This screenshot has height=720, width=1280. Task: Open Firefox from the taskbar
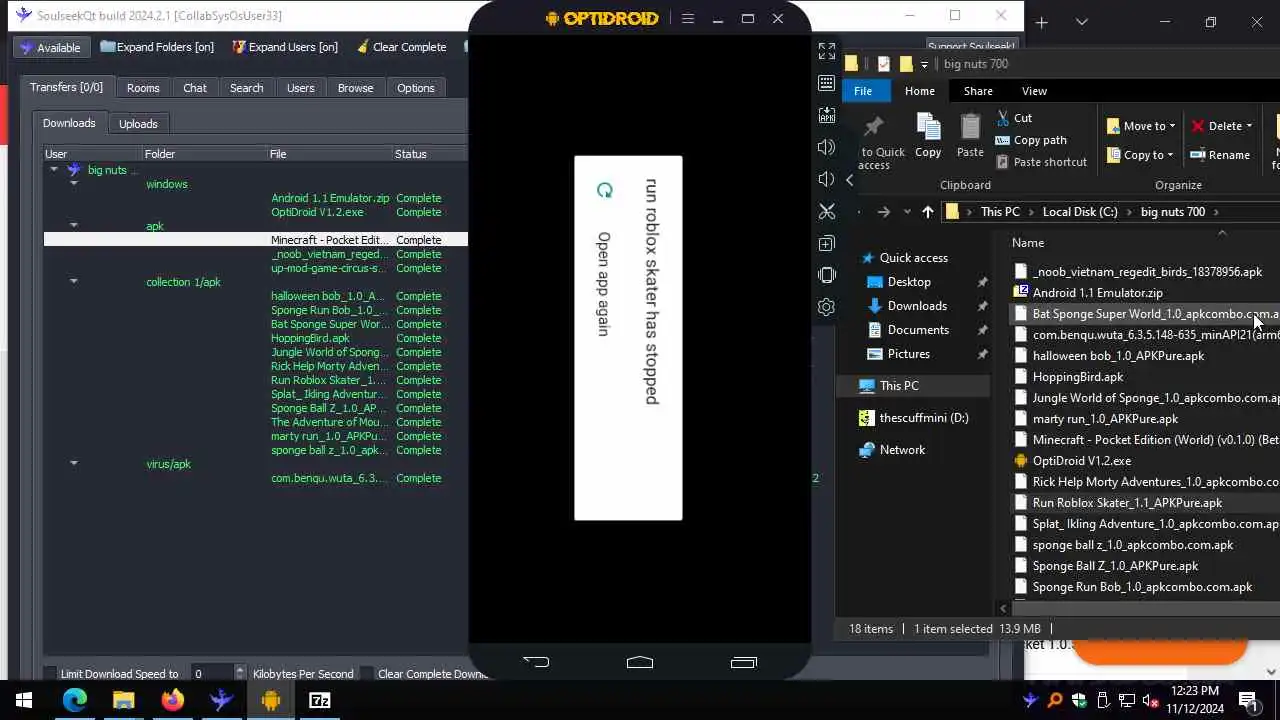(173, 700)
